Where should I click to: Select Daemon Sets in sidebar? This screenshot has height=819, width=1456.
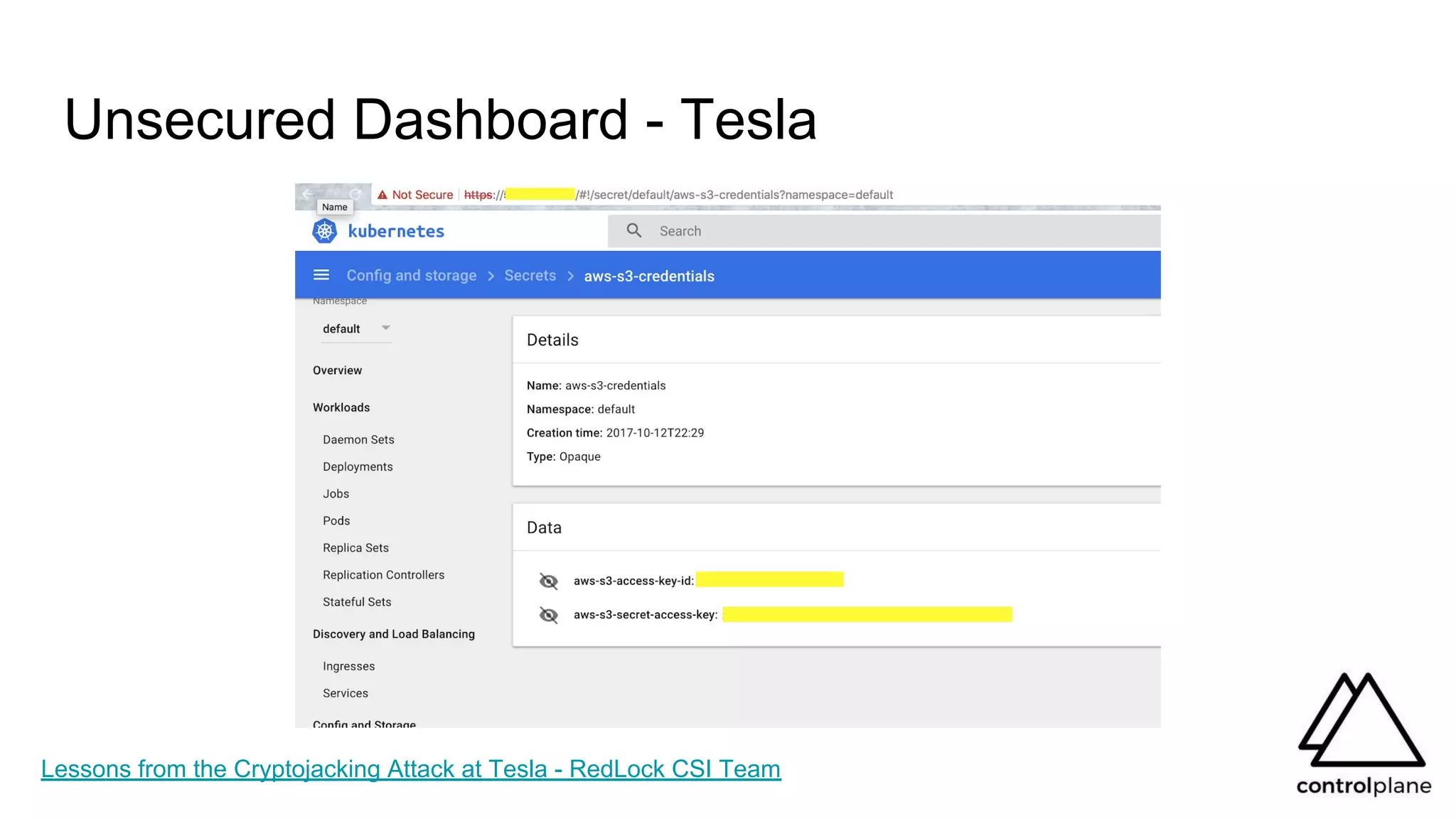click(x=358, y=439)
